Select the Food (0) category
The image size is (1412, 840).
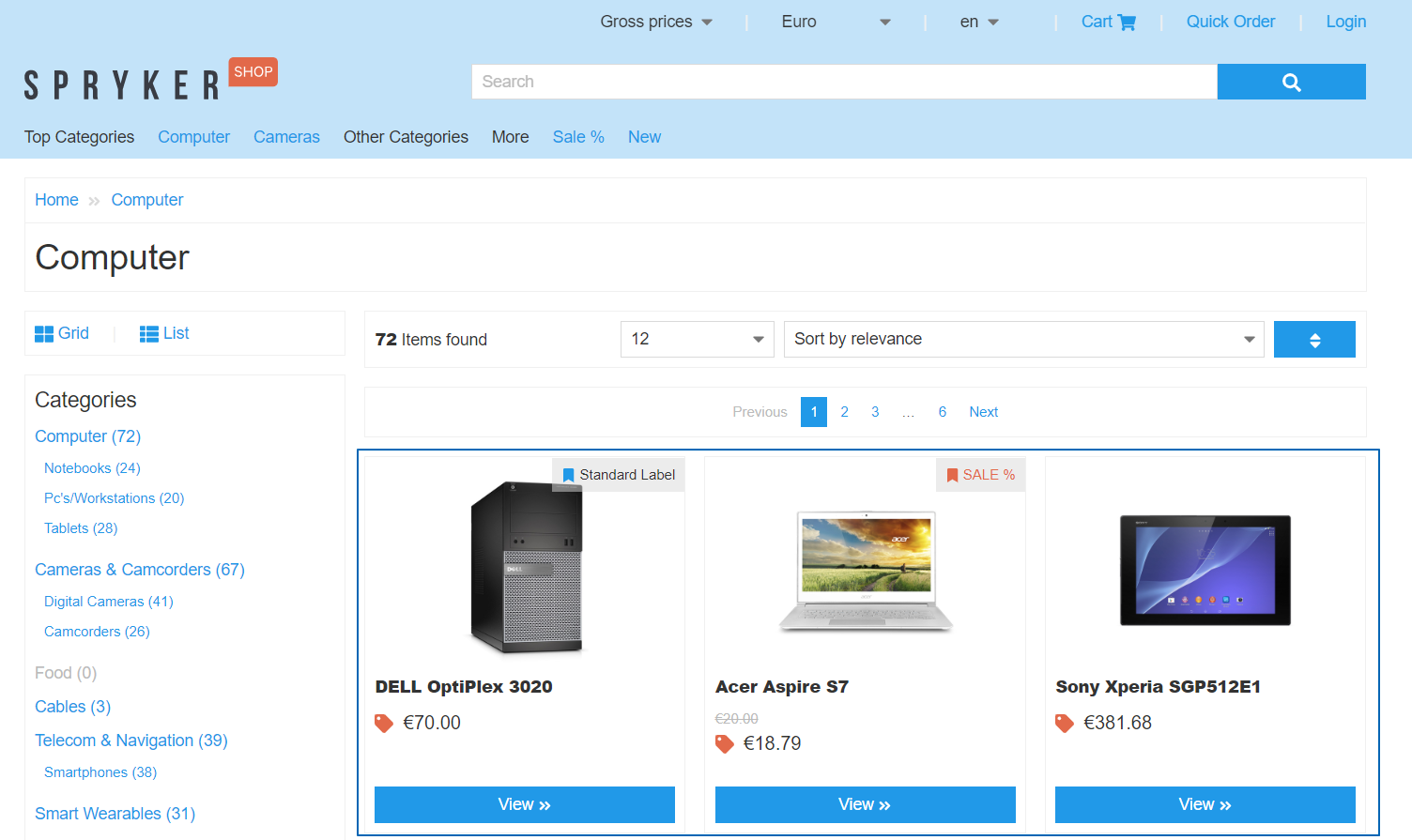pos(66,673)
